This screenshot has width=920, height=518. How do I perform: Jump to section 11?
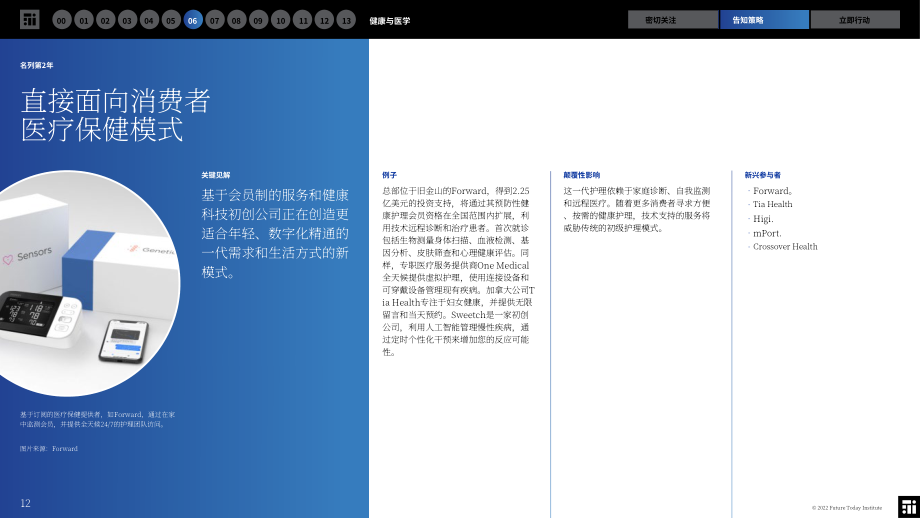(302, 20)
